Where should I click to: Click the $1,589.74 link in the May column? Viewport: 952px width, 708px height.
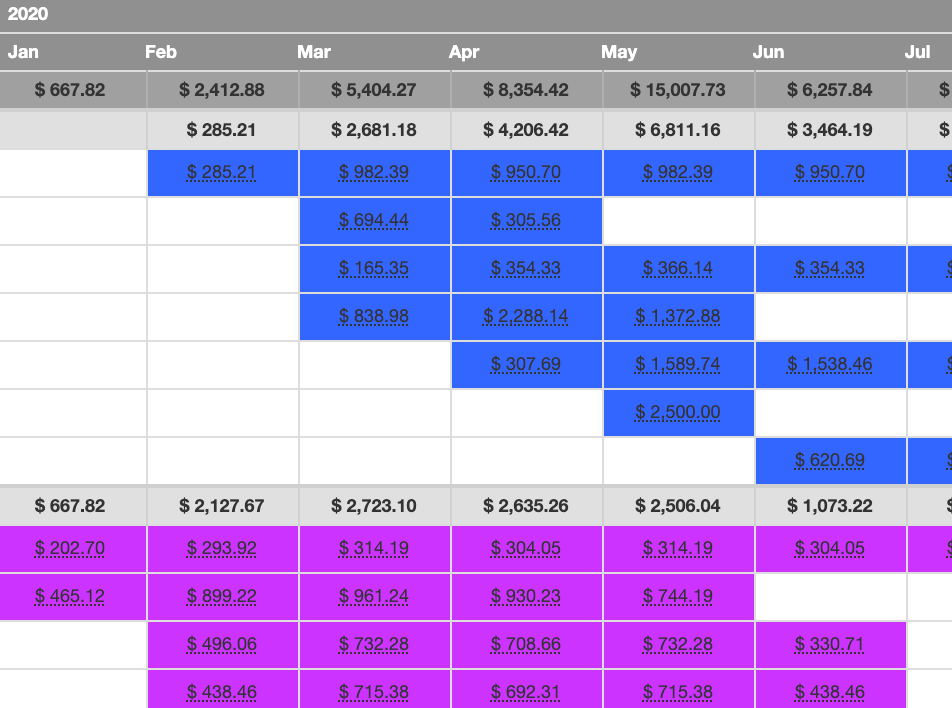click(x=678, y=364)
